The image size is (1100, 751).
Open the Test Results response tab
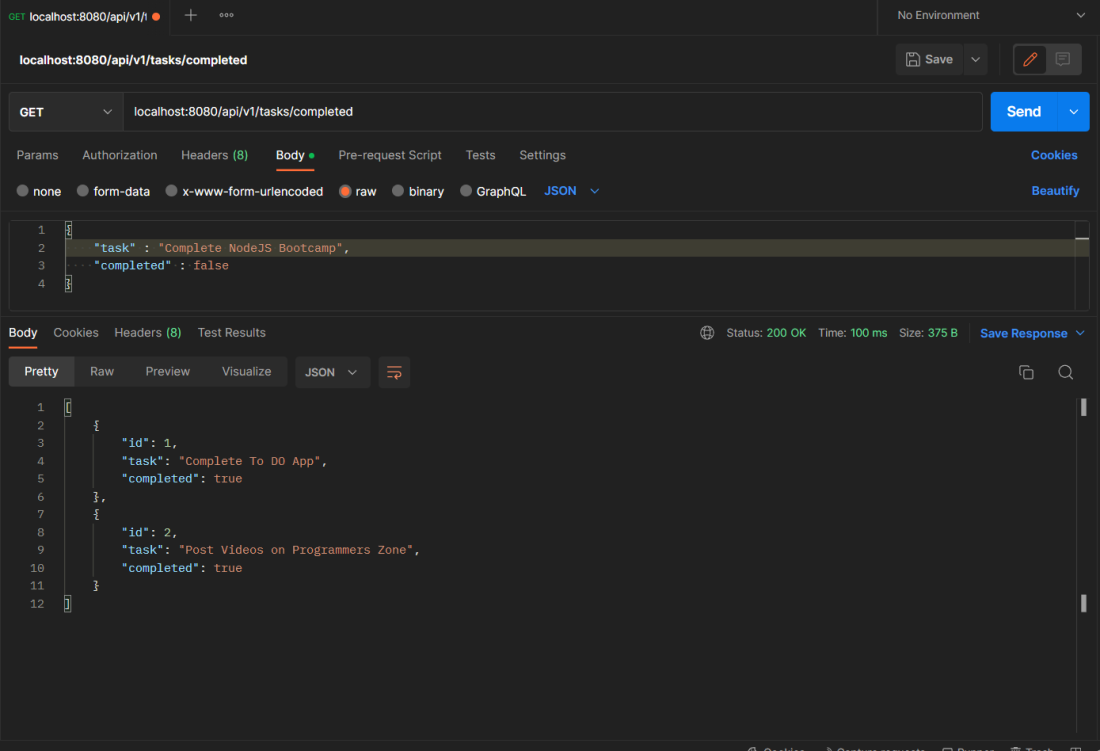231,332
